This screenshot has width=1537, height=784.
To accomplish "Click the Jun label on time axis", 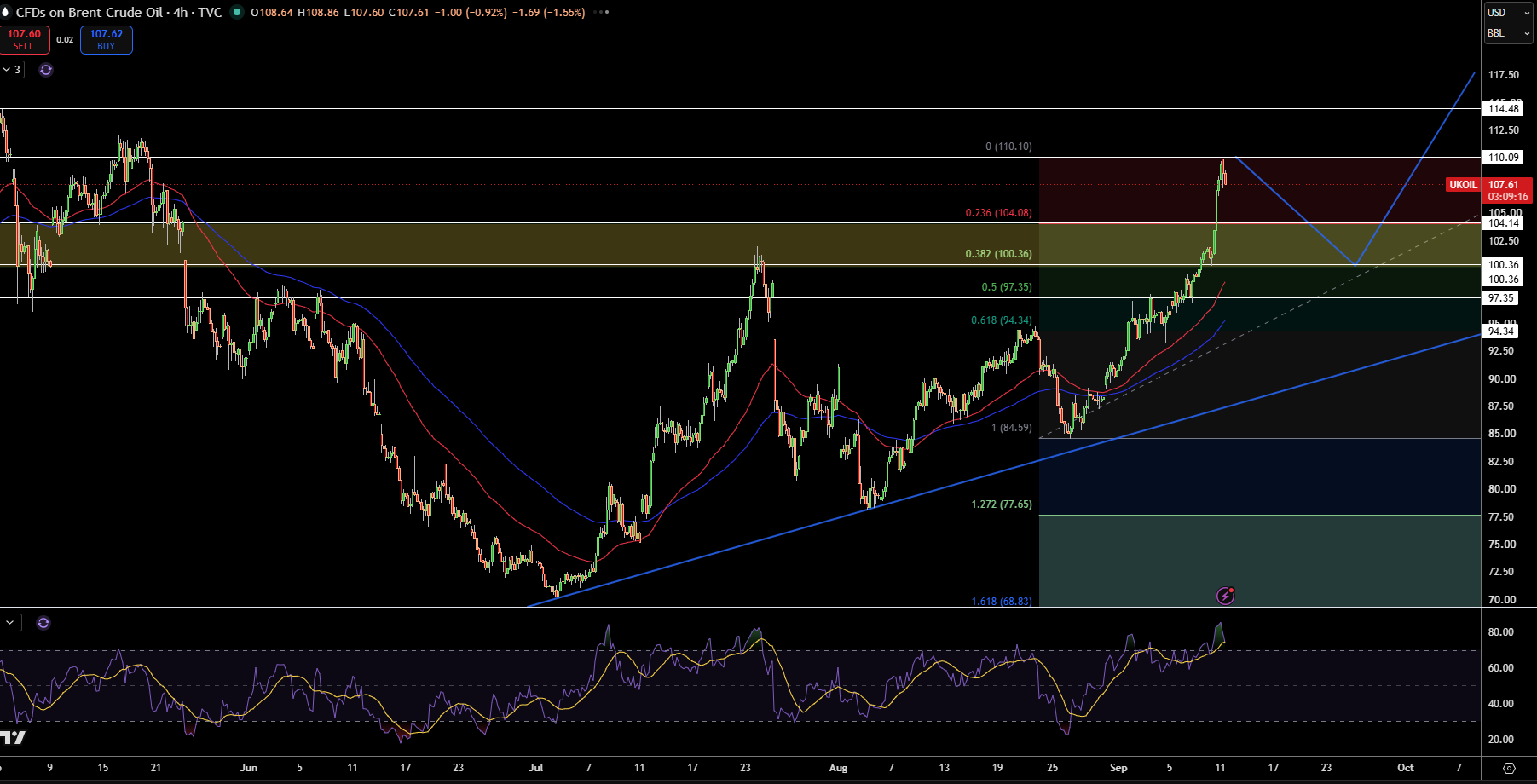I will click(248, 768).
